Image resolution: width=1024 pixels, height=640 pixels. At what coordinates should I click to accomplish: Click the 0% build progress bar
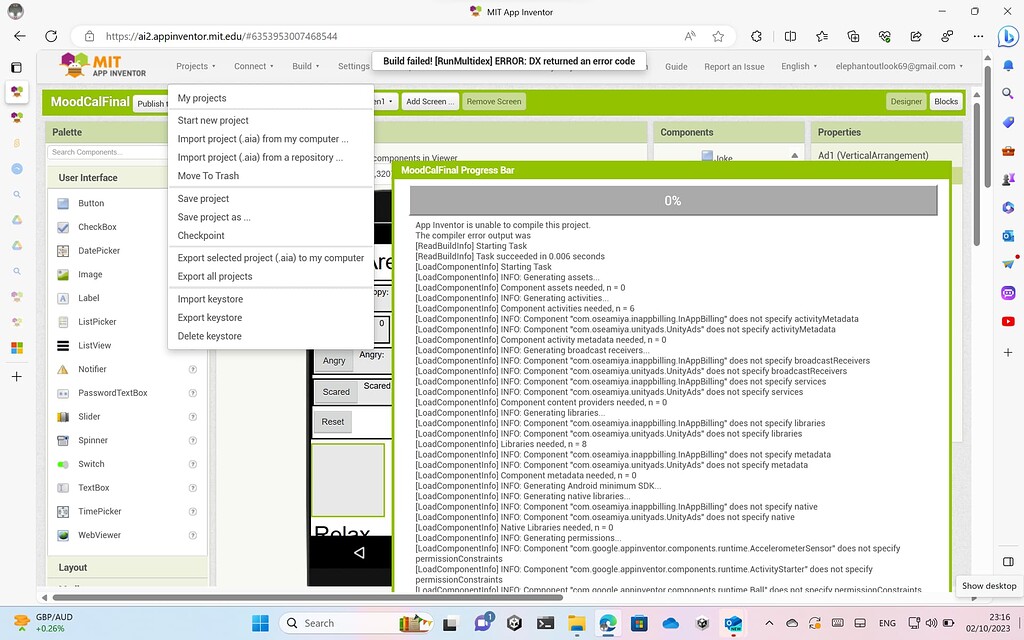(x=671, y=200)
